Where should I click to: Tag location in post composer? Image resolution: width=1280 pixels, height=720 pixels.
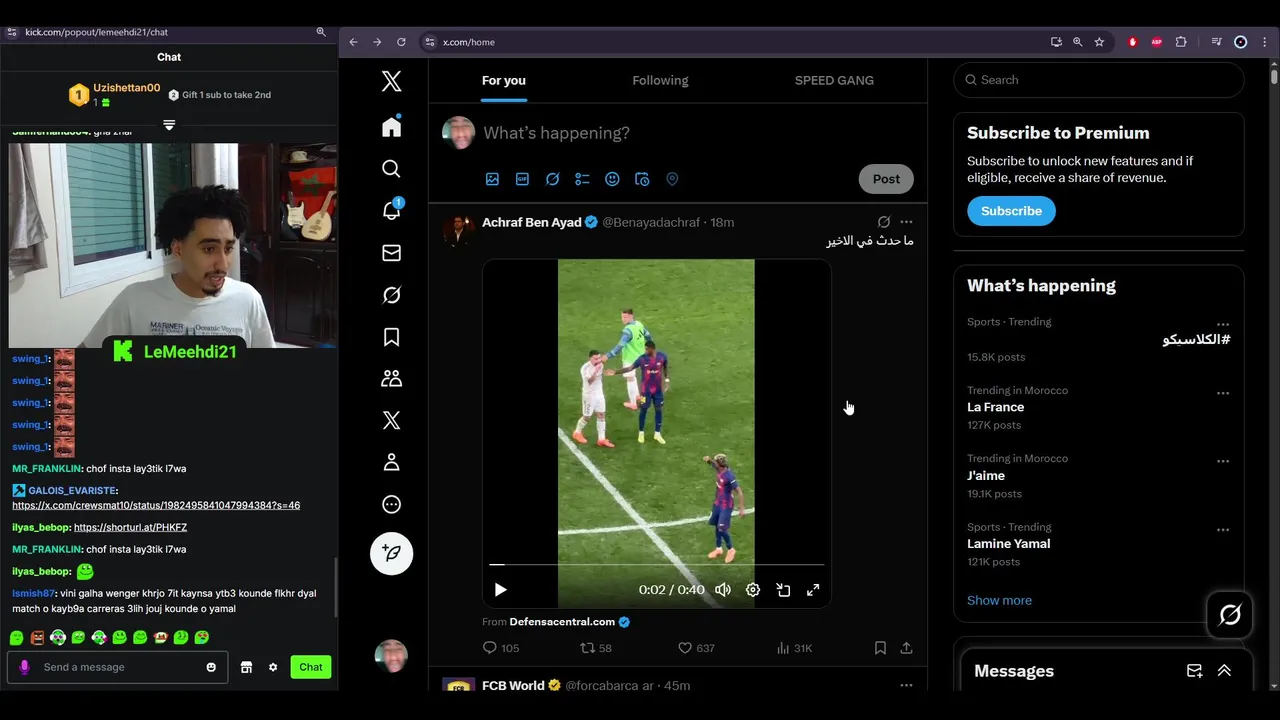click(x=672, y=179)
